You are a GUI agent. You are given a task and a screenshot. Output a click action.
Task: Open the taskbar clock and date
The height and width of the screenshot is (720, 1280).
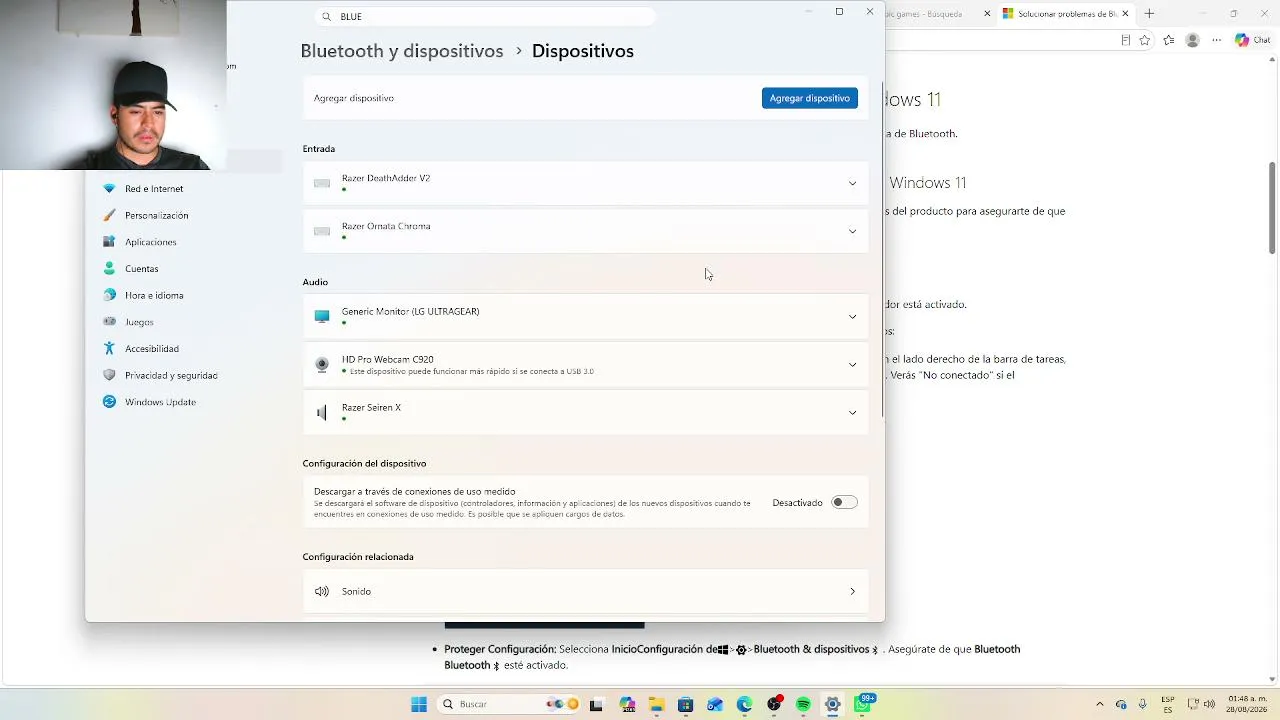tap(1246, 704)
